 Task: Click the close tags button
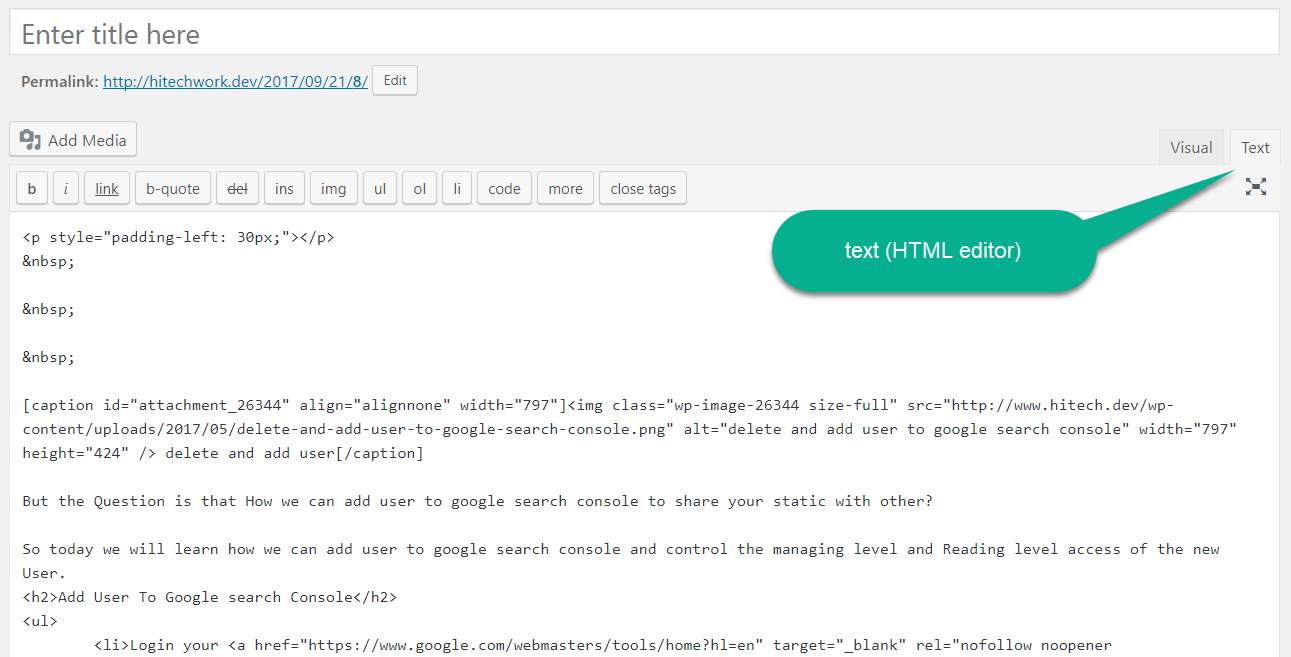643,188
